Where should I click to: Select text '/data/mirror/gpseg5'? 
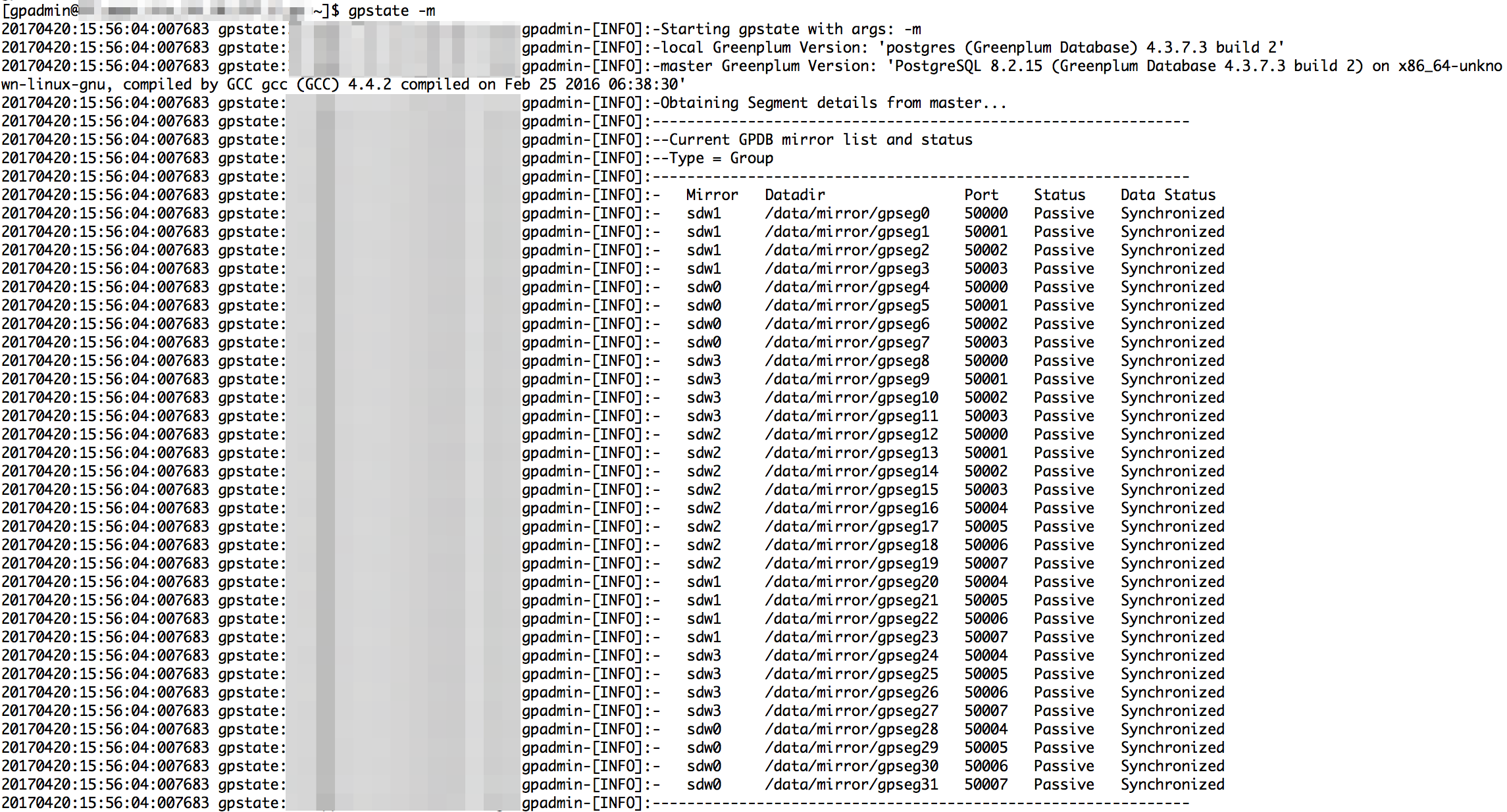847,305
